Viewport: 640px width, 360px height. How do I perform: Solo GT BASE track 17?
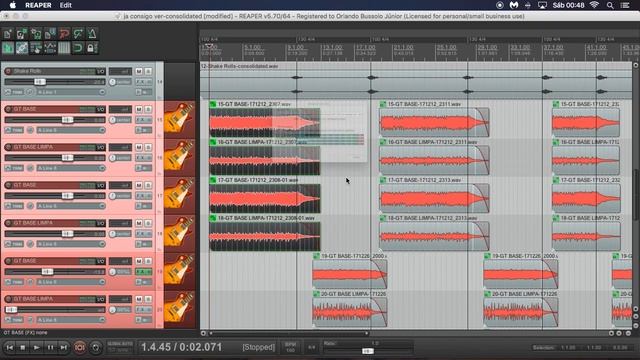point(148,185)
